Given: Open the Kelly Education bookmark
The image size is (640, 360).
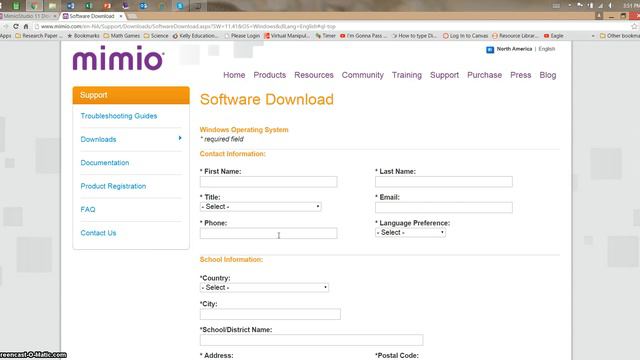Looking at the screenshot, I should pos(195,36).
